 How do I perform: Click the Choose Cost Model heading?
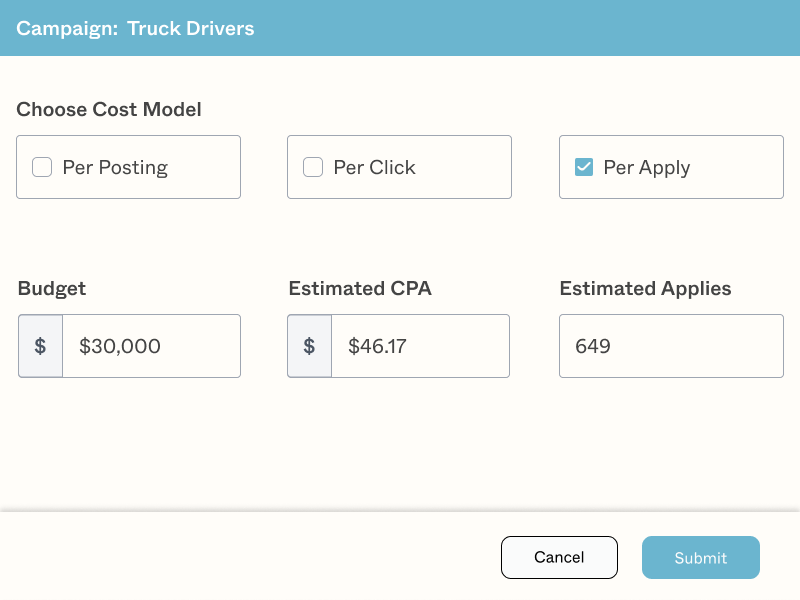pos(109,110)
